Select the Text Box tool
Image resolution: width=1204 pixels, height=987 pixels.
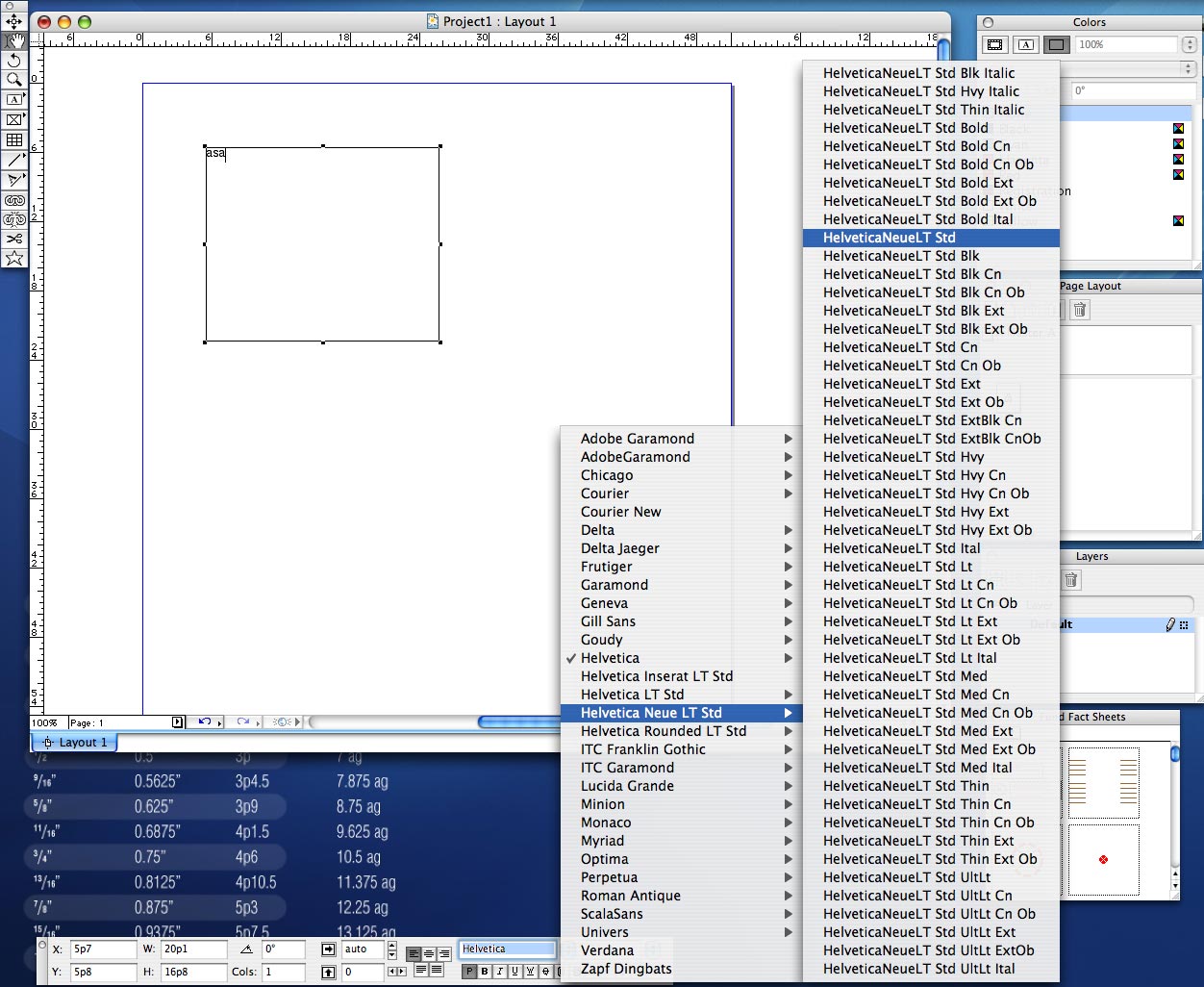[x=14, y=100]
